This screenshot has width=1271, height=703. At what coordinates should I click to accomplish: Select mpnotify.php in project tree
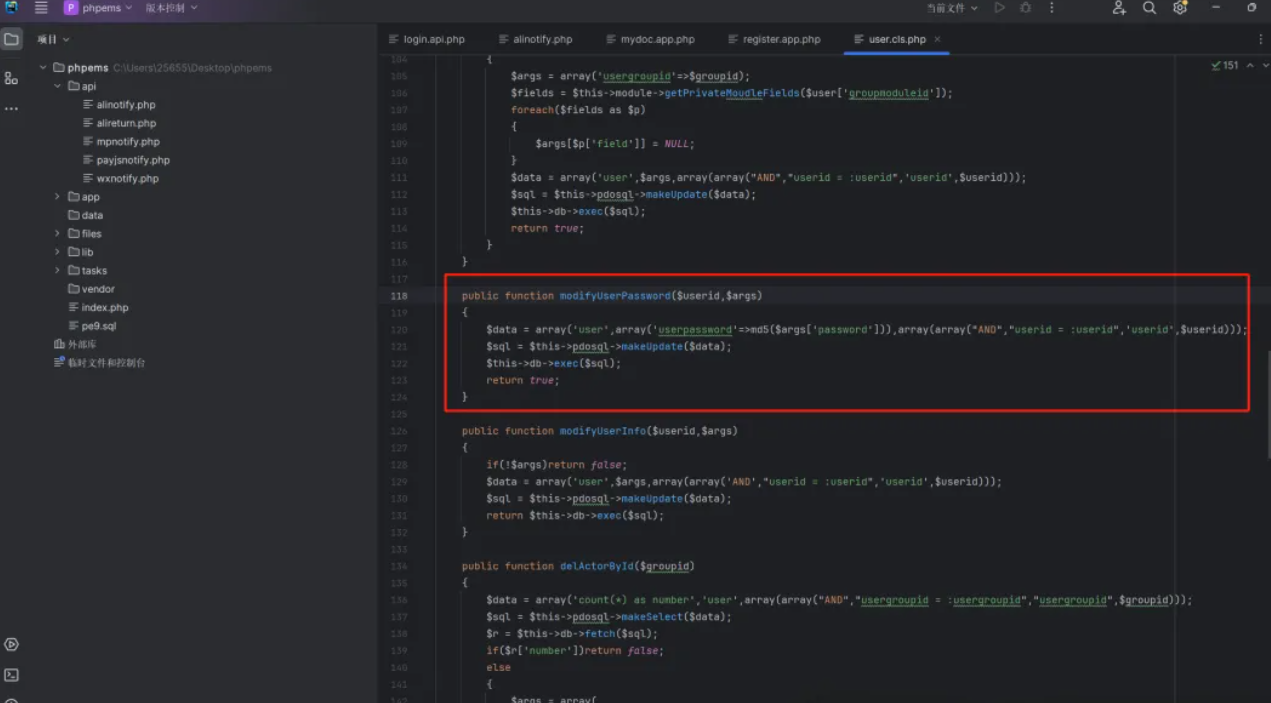(128, 142)
